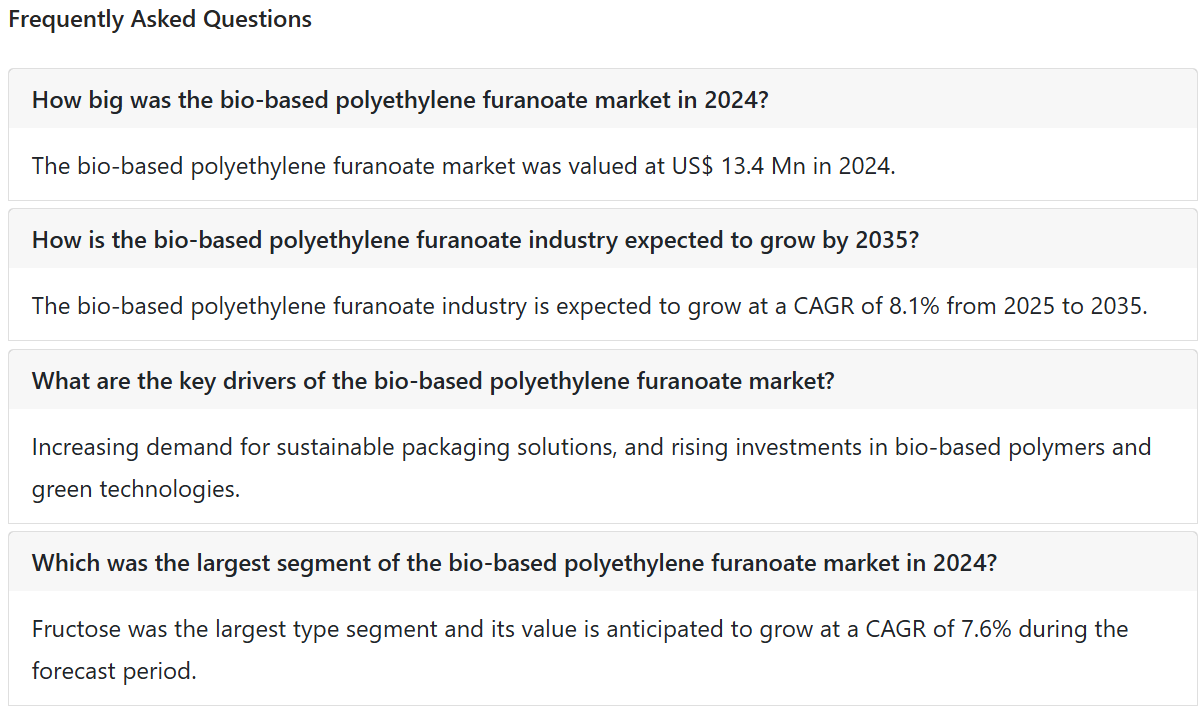The image size is (1204, 712).
Task: Collapse the 2035 growth question header
Action: [602, 239]
